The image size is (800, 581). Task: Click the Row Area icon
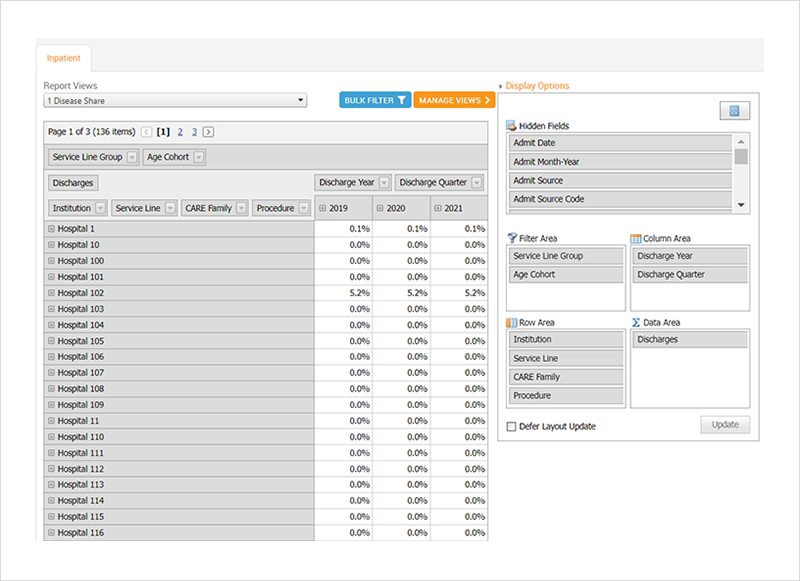click(511, 322)
